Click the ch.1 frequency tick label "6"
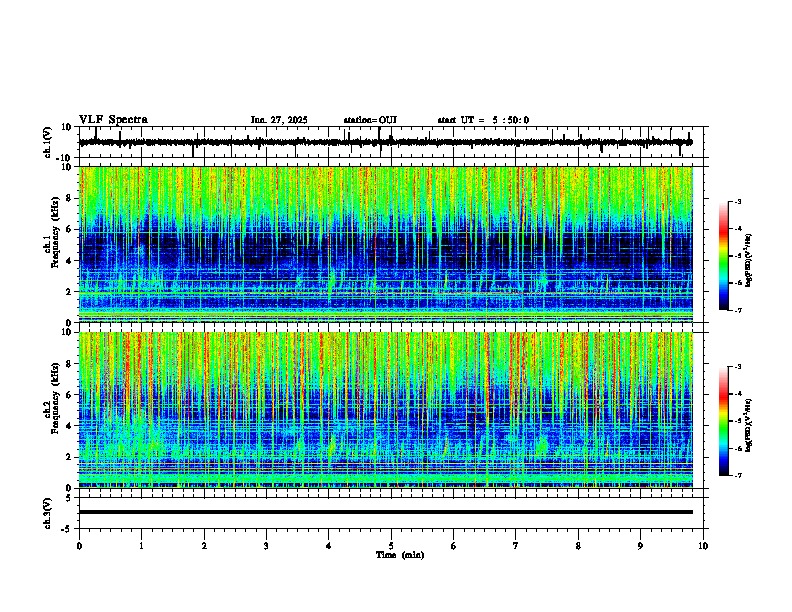 [x=69, y=229]
